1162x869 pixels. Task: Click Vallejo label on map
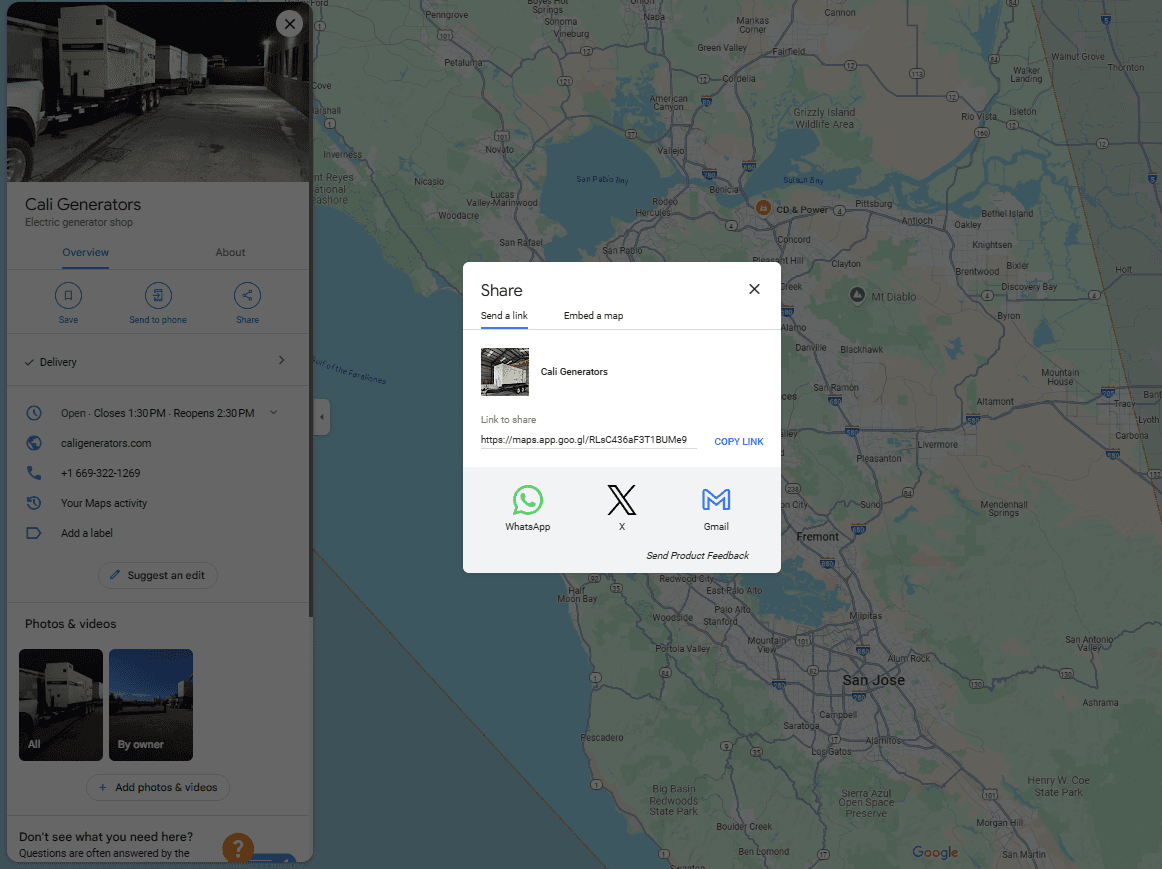pyautogui.click(x=671, y=150)
